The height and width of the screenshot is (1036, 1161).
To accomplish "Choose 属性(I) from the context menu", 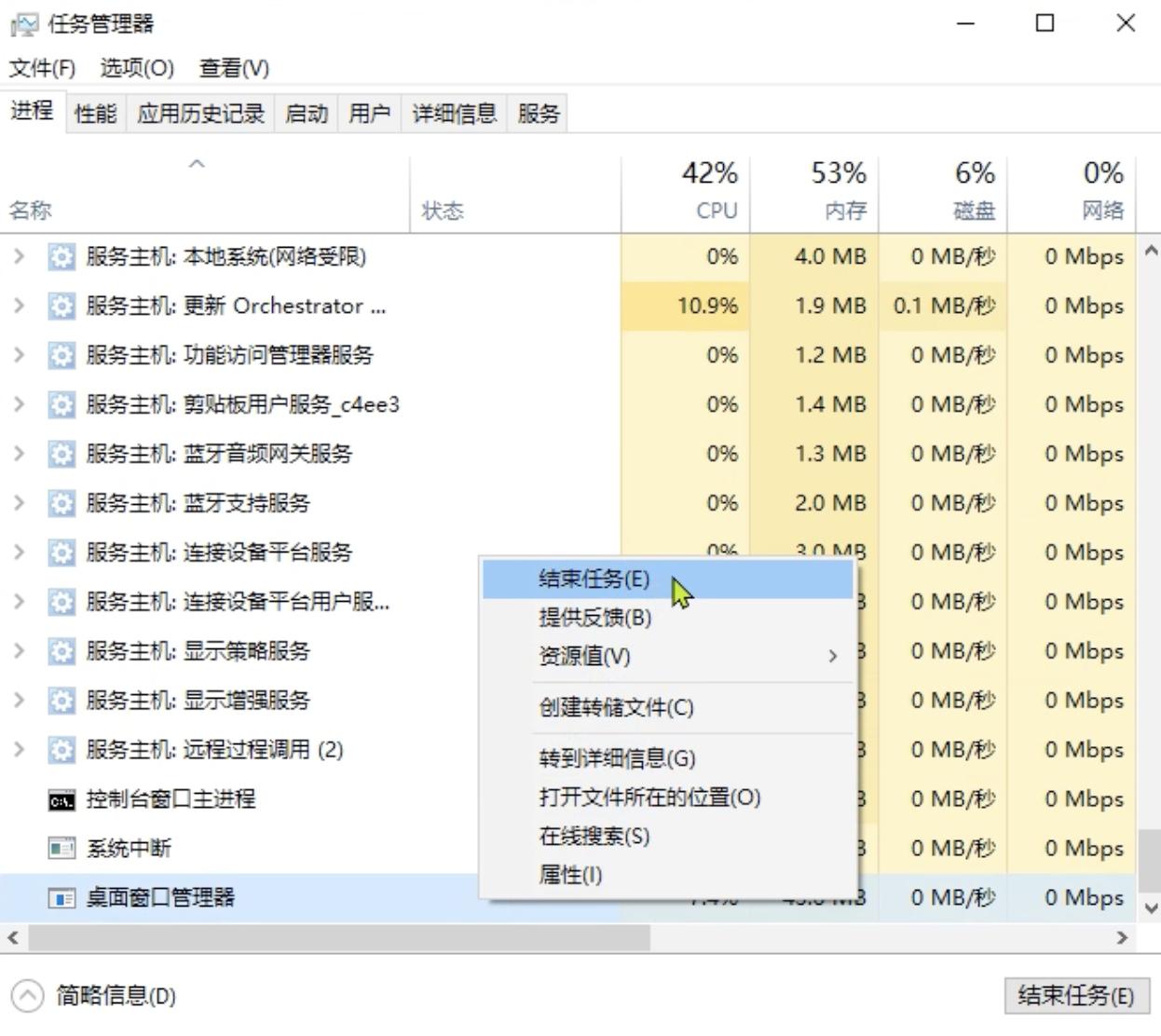I will click(569, 875).
